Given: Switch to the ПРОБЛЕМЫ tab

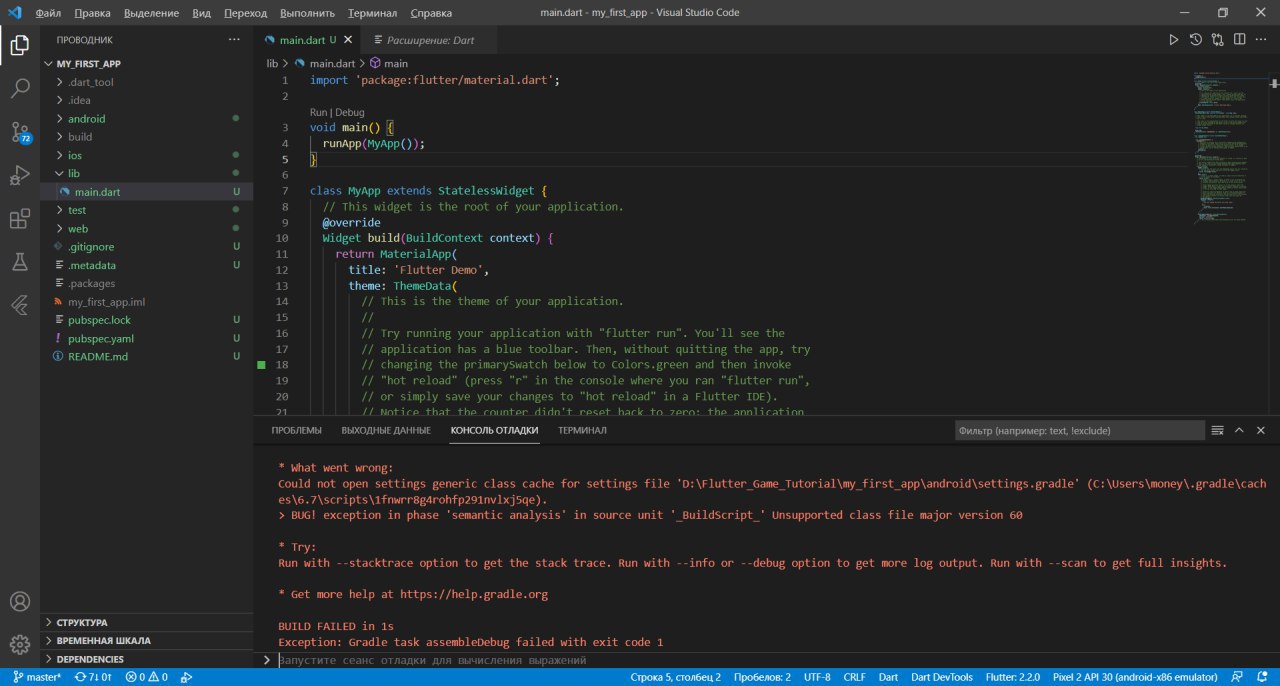Looking at the screenshot, I should (297, 430).
